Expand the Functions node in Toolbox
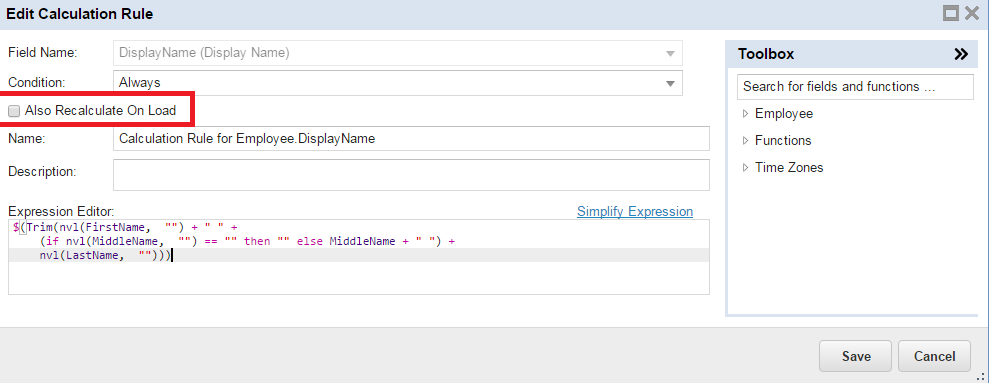The image size is (989, 383). pyautogui.click(x=746, y=141)
